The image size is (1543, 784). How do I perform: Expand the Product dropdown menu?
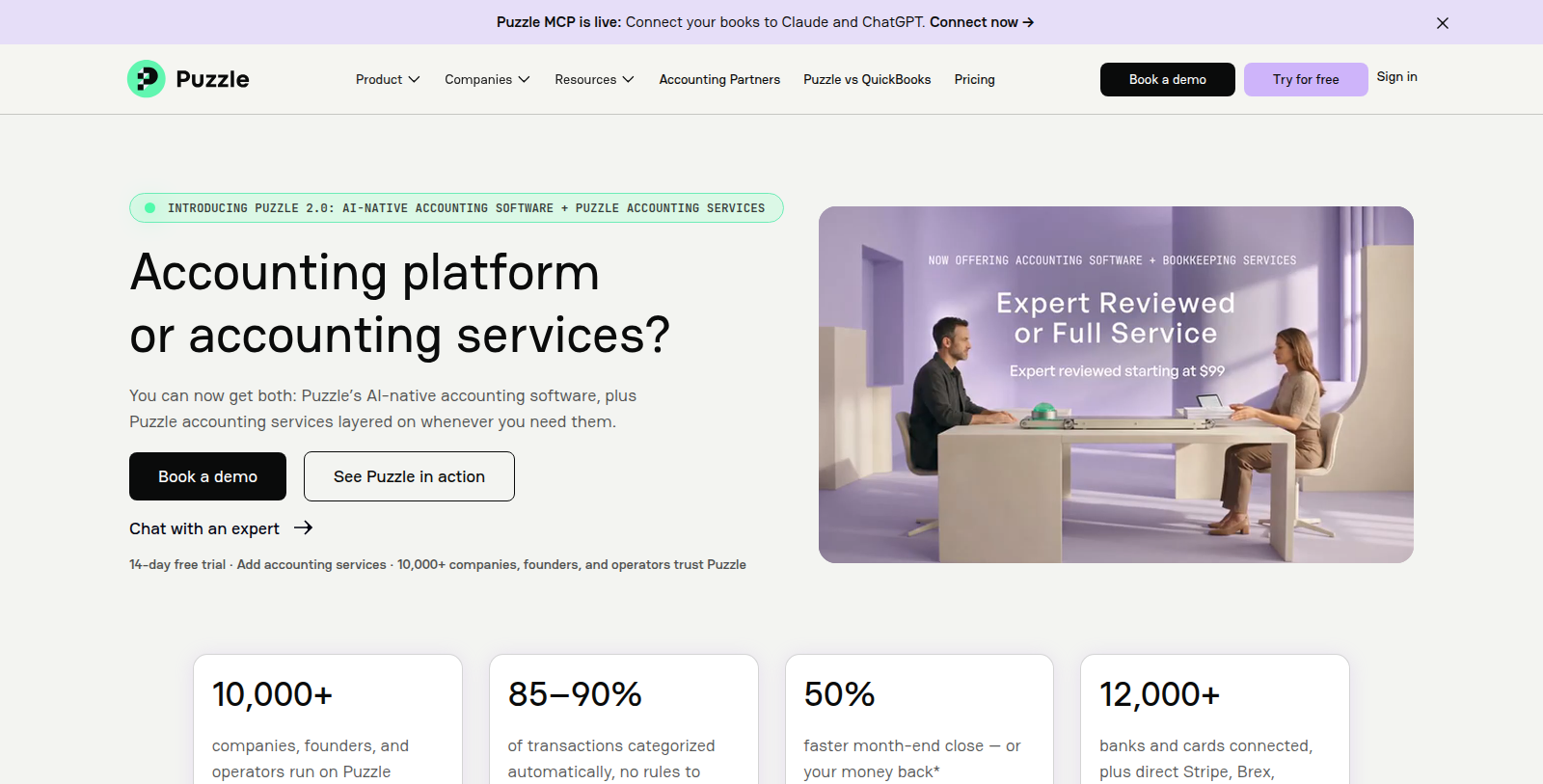point(388,79)
